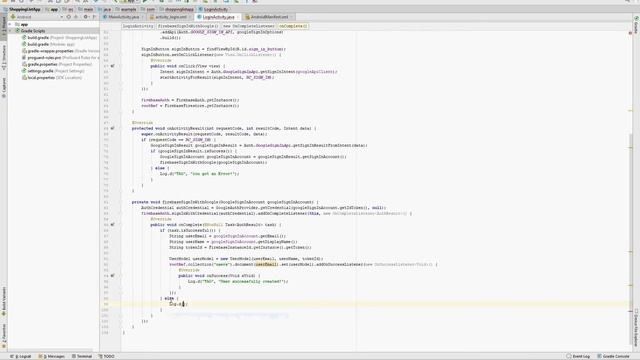Toggle the Build Variants tool window

(4, 301)
